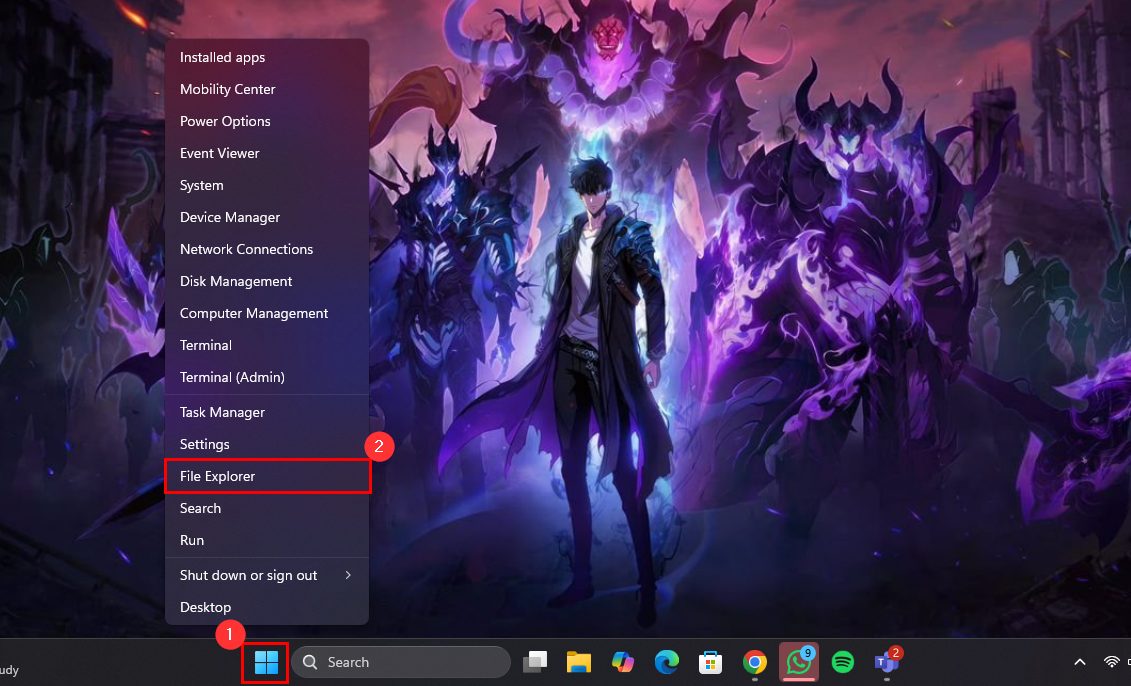Choose System in the Start context menu

(x=267, y=185)
